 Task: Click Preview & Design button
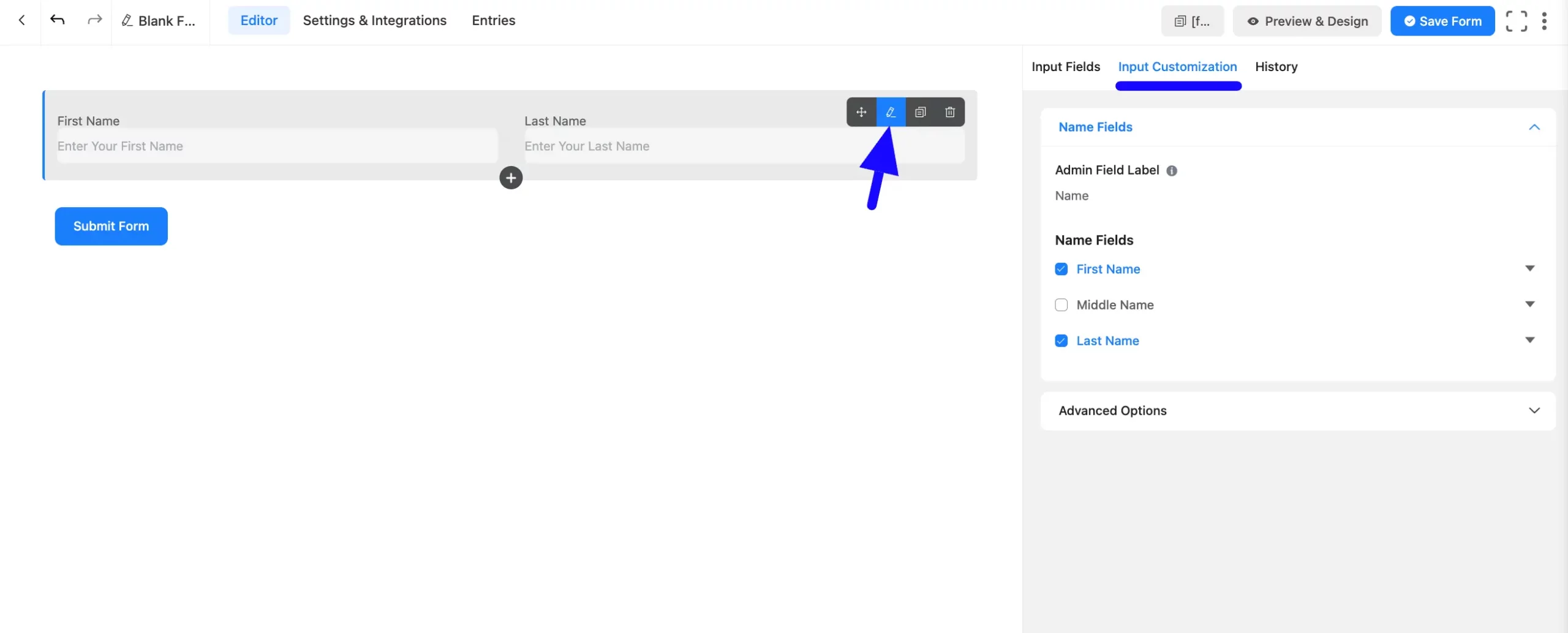(x=1306, y=21)
